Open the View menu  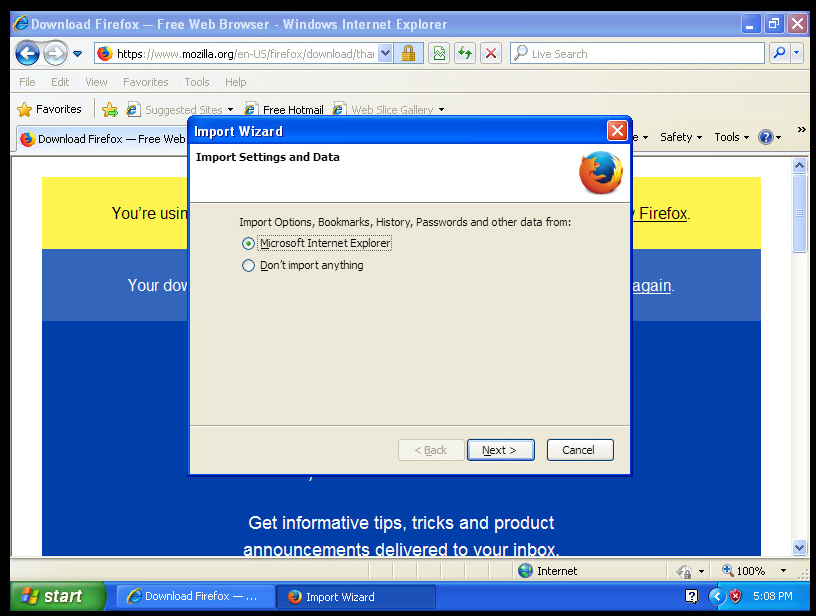click(x=96, y=82)
